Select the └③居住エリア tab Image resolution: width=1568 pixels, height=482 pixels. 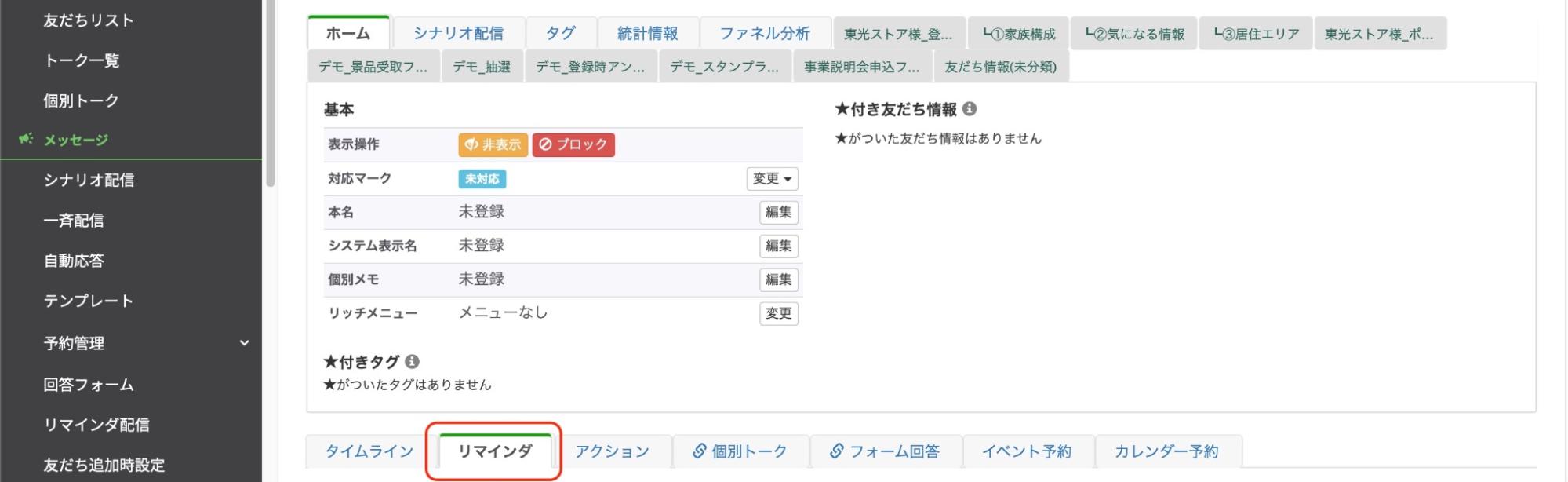click(1256, 34)
